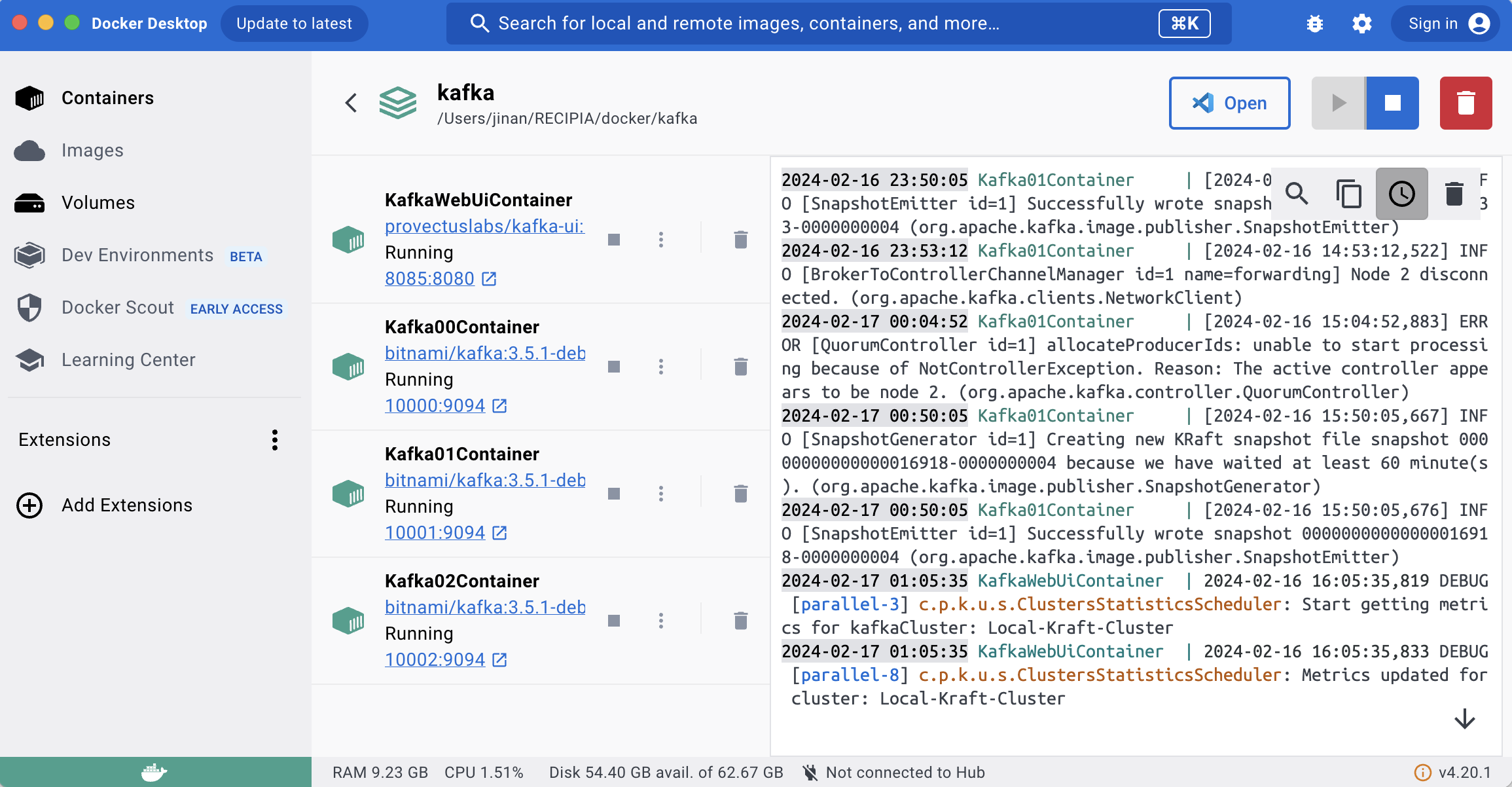
Task: Go to the Images section
Action: click(x=92, y=151)
